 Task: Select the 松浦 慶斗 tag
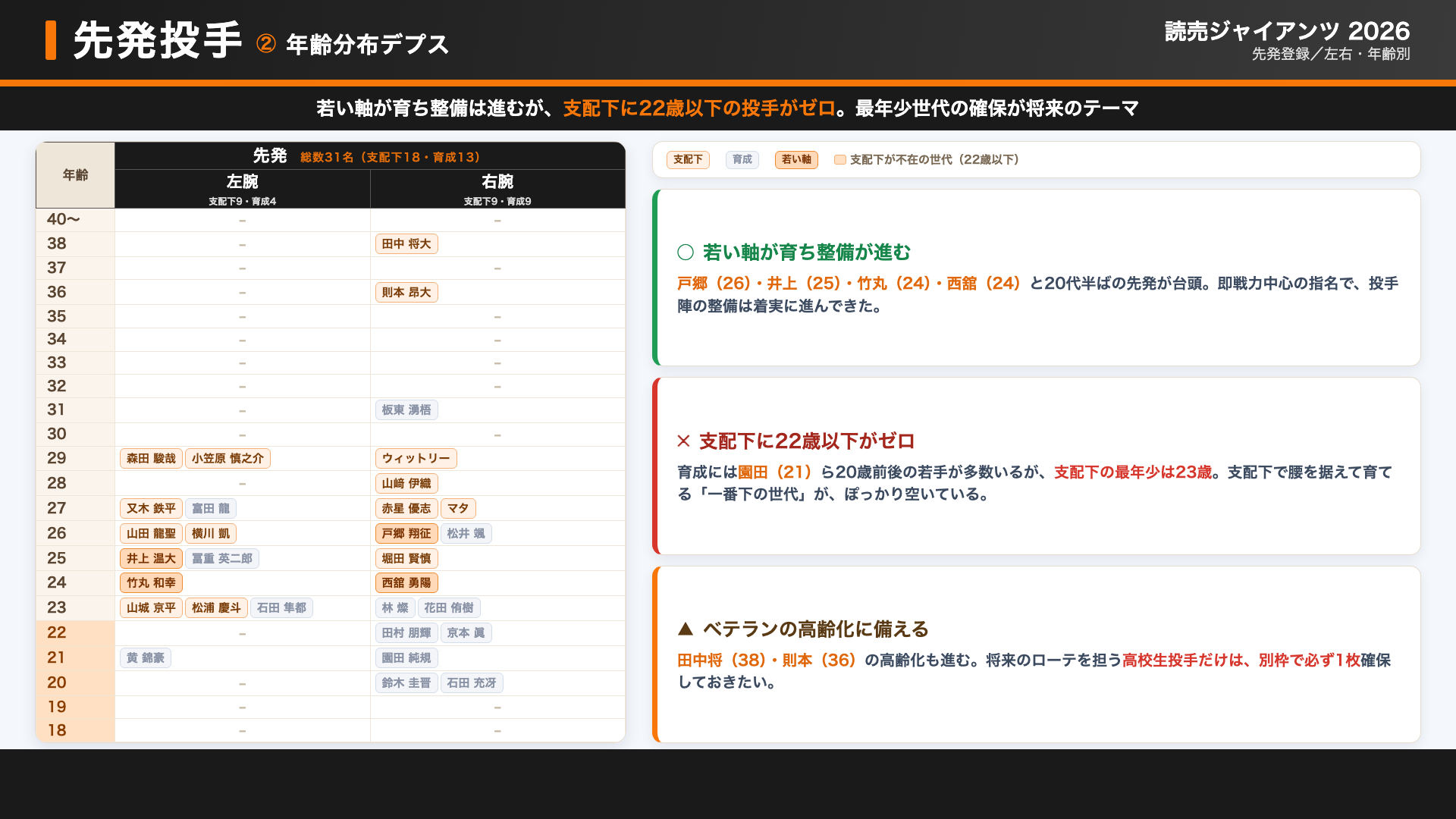(x=216, y=608)
